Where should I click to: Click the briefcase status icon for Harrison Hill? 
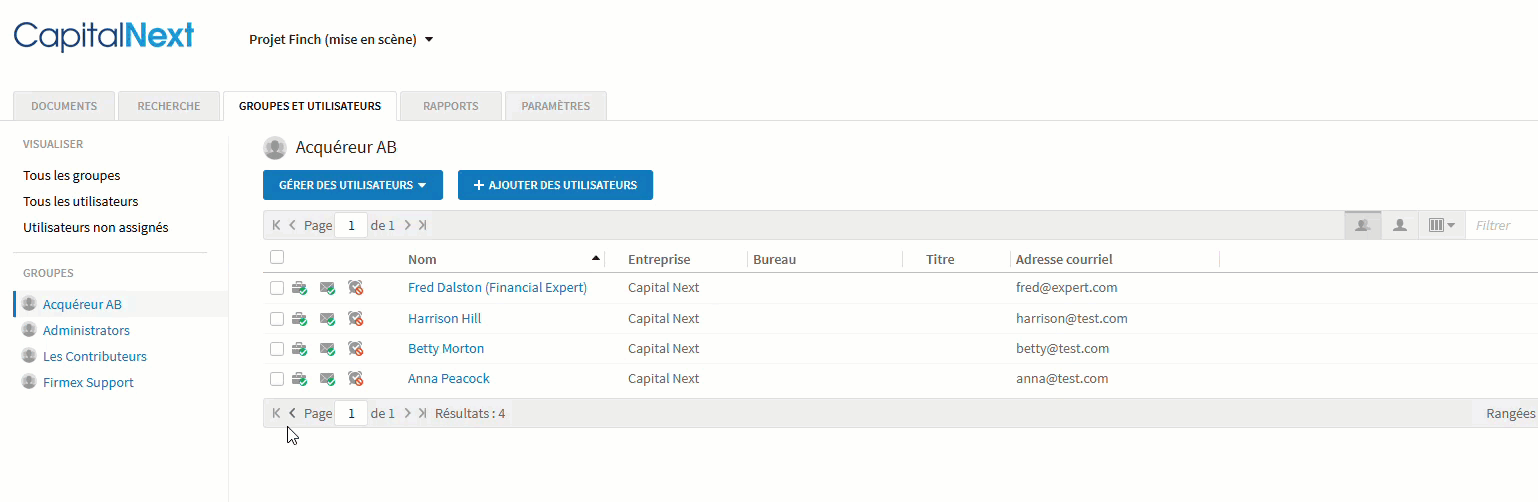[299, 319]
